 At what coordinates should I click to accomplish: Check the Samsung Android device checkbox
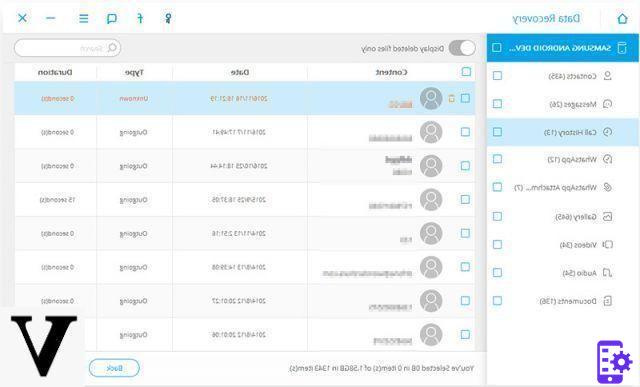(497, 47)
